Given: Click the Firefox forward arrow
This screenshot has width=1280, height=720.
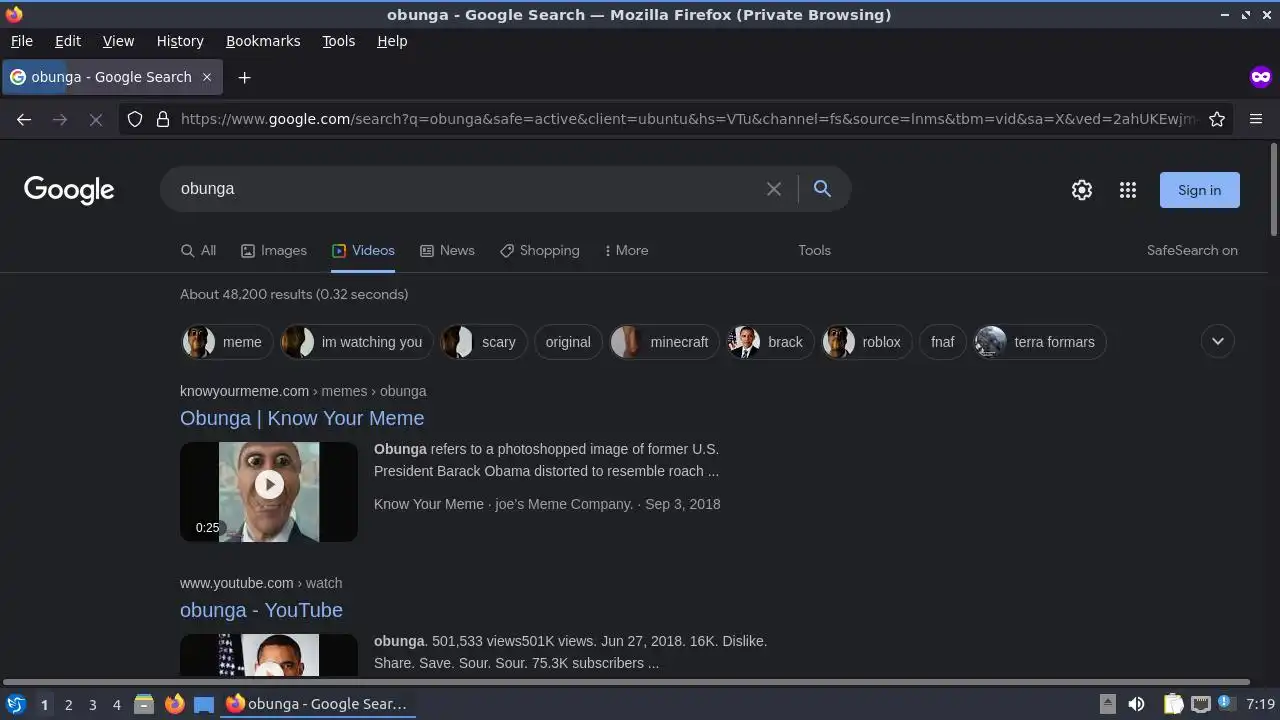Looking at the screenshot, I should tap(60, 119).
